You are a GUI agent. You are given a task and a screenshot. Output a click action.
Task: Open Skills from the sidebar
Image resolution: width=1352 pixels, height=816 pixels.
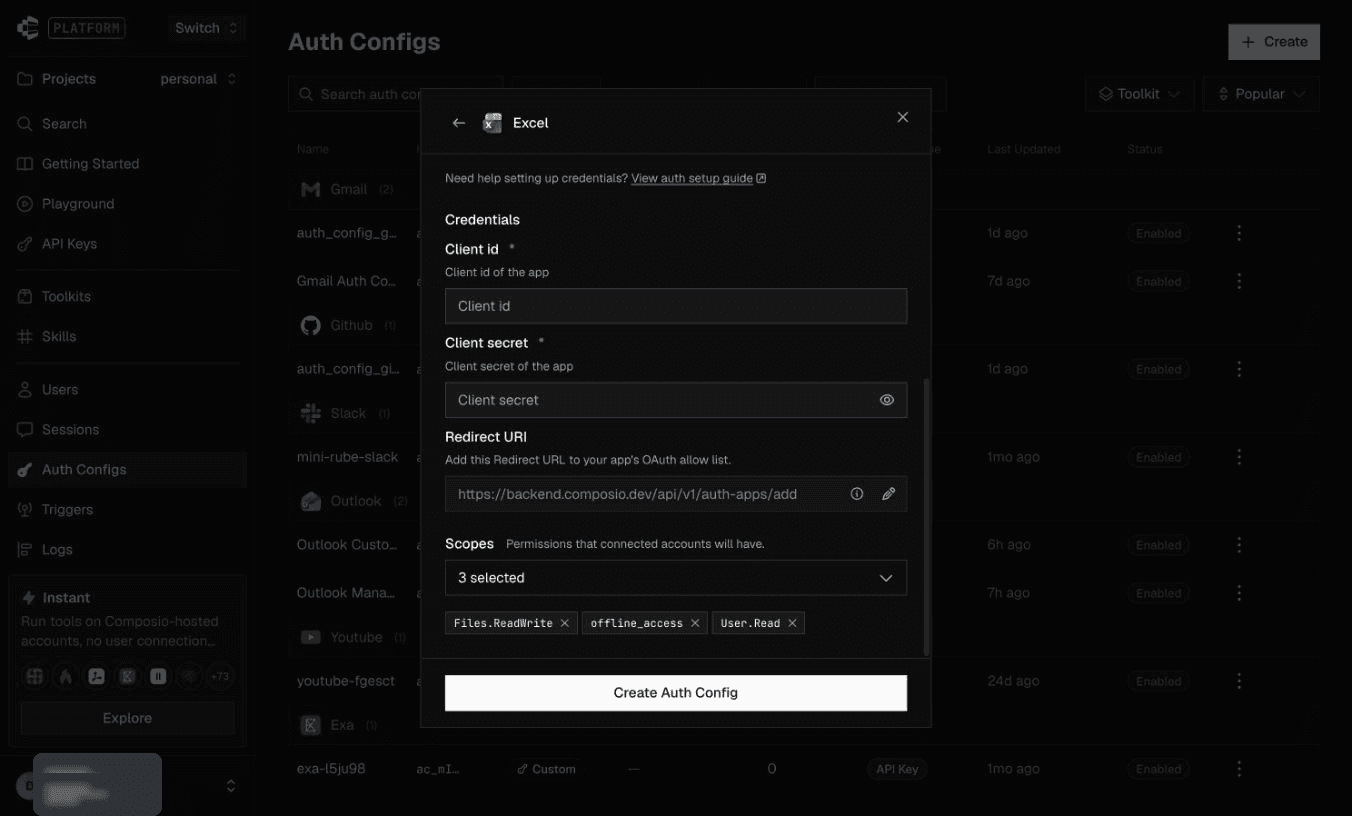[x=127, y=337]
